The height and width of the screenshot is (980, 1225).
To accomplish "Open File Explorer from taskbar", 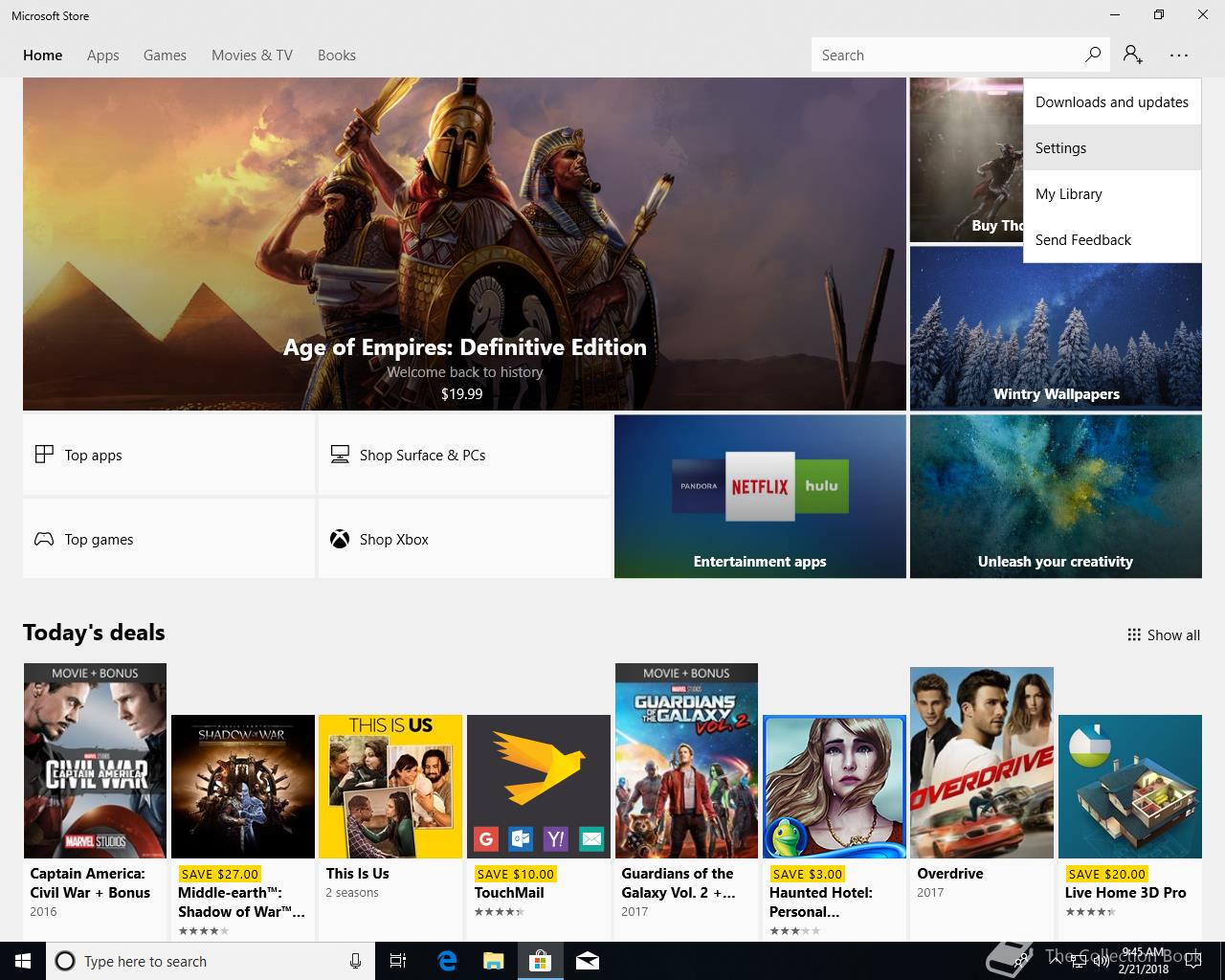I will coord(493,961).
